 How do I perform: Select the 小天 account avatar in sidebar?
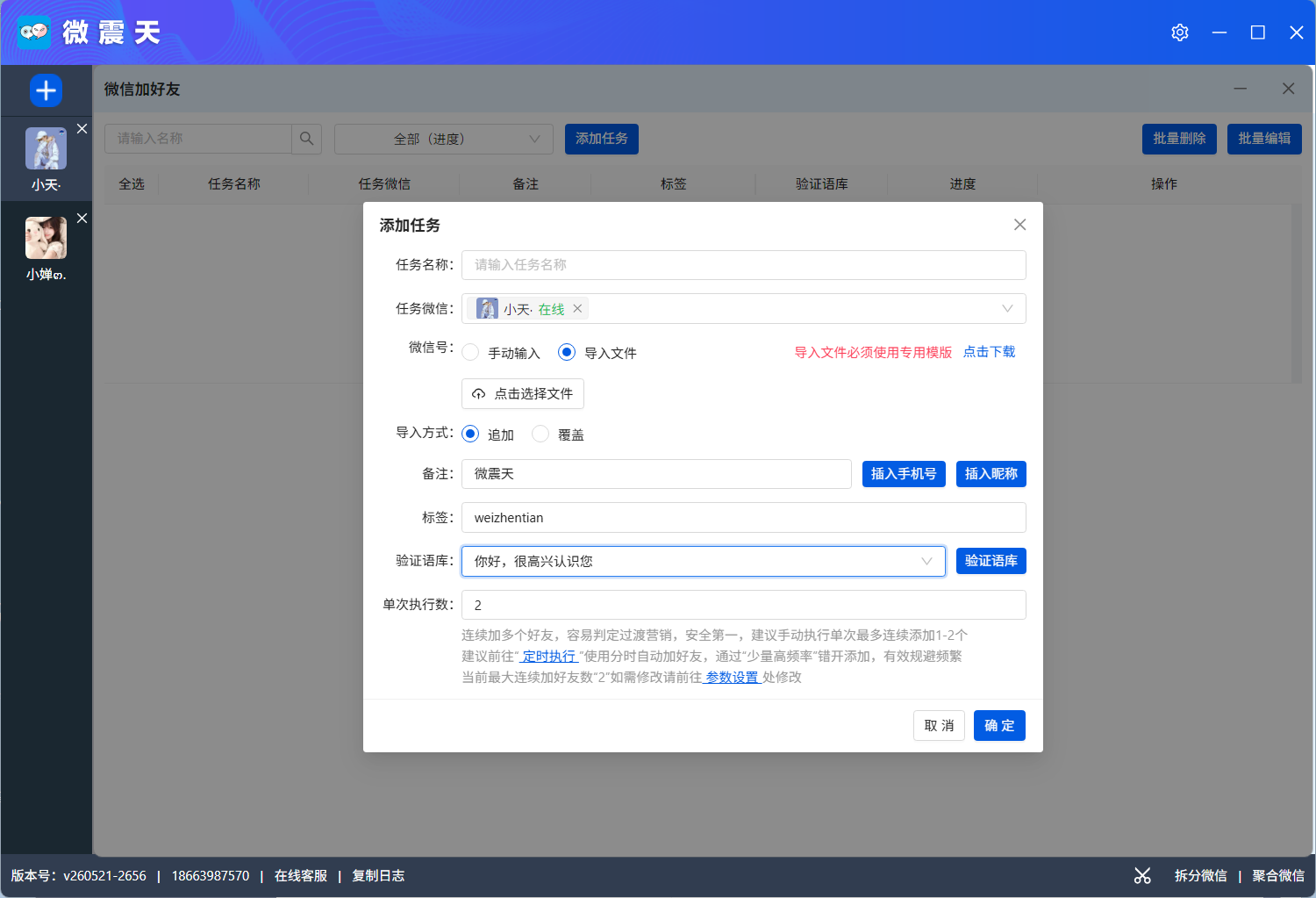(46, 148)
